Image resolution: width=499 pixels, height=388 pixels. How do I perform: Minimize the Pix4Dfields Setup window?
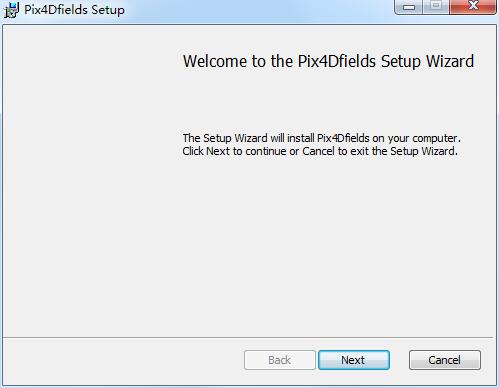(x=409, y=6)
